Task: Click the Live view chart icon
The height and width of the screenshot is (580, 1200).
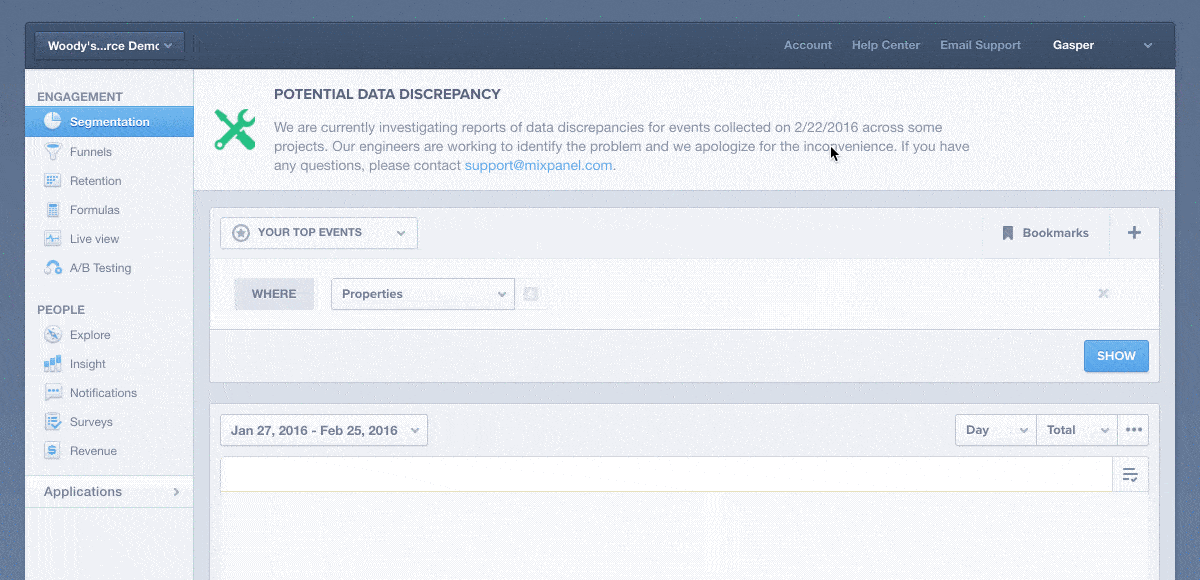Action: pos(53,239)
